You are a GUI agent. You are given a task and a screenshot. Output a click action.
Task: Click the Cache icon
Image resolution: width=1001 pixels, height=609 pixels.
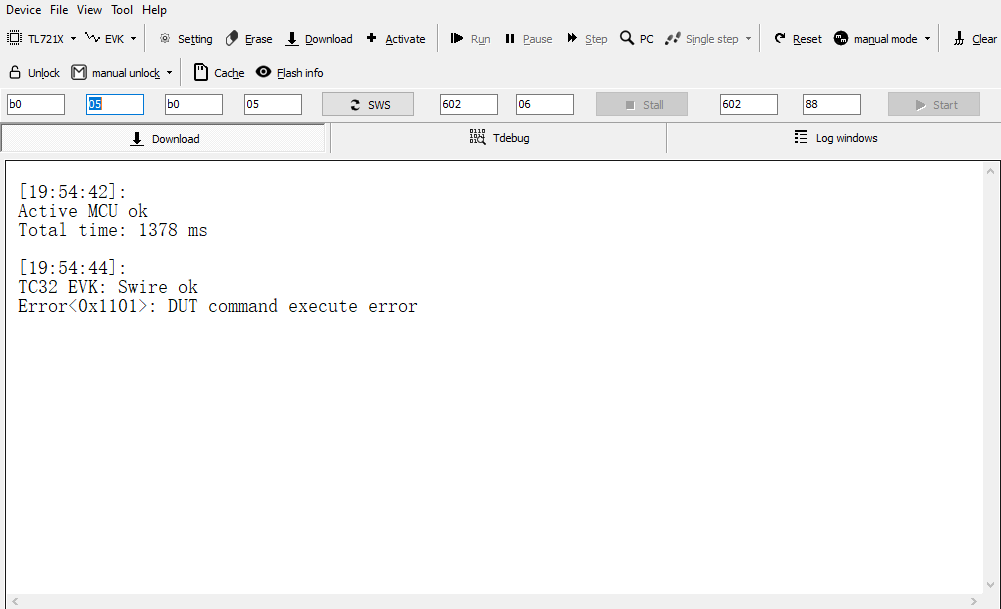tap(217, 72)
